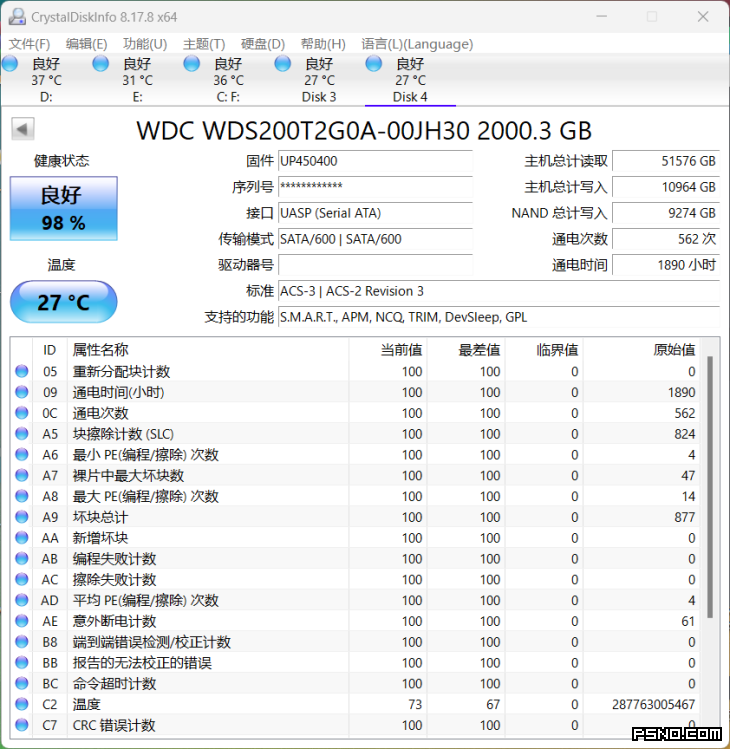The image size is (730, 749).
Task: Click the status dot for attribute 05
Action: tap(21, 371)
